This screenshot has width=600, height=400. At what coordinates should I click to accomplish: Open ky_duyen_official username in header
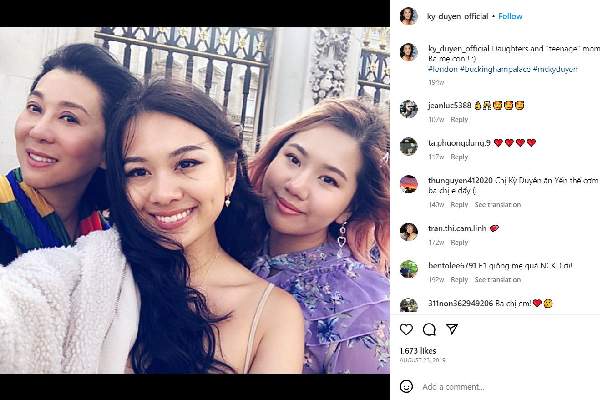click(458, 16)
